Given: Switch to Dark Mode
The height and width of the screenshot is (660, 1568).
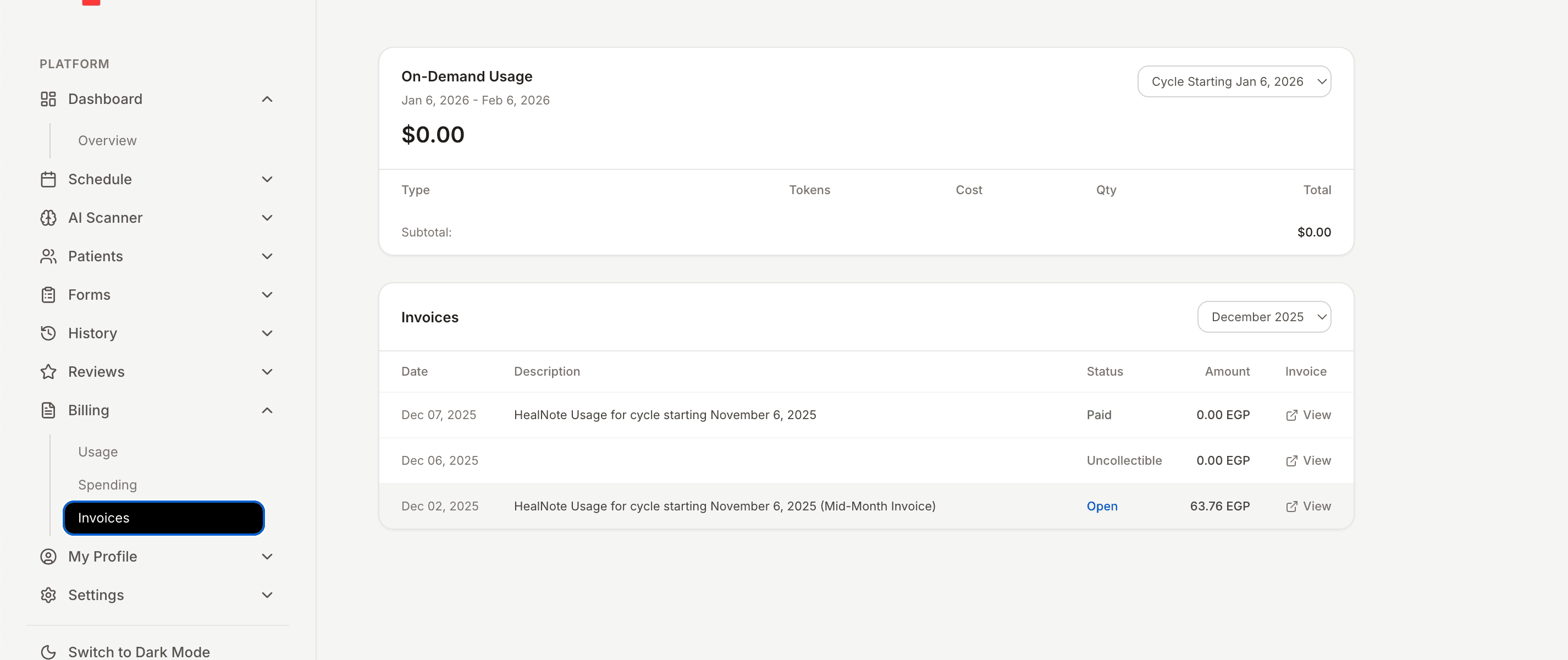Looking at the screenshot, I should [x=139, y=652].
